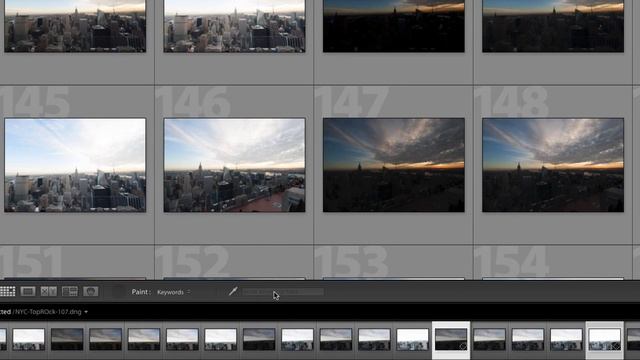Open Compare view (X|Y icon)
Viewport: 640px width, 360px height.
(49, 291)
